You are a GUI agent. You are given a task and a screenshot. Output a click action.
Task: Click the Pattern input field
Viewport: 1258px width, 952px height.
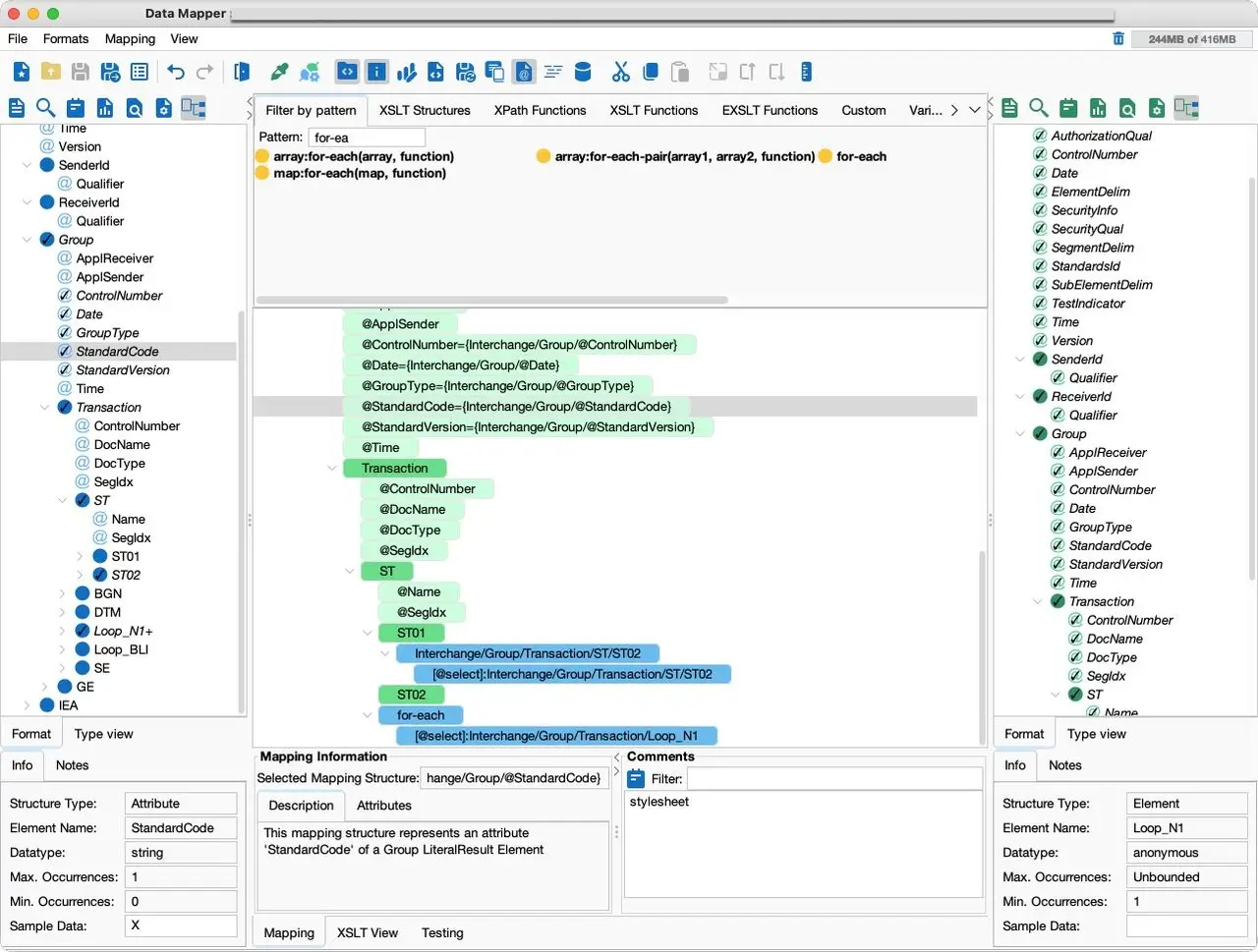(367, 138)
